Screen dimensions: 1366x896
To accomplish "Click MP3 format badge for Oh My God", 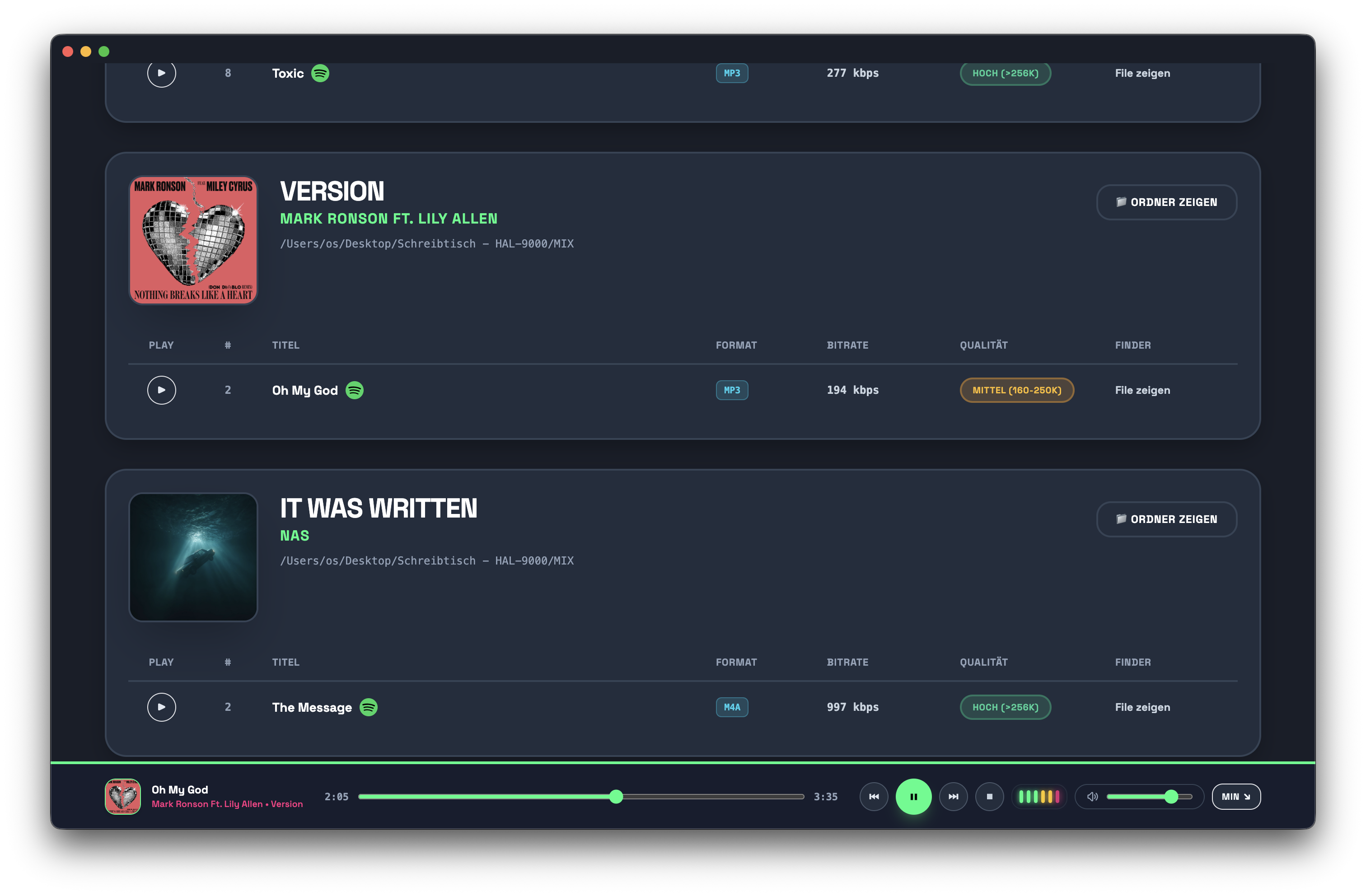I will click(x=732, y=390).
